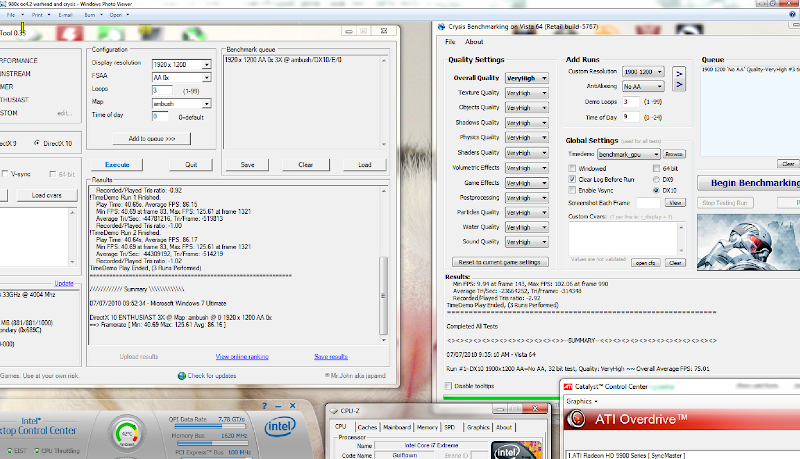800x459 pixels.
Task: Click the Photo Viewer help icon
Action: [x=792, y=14]
